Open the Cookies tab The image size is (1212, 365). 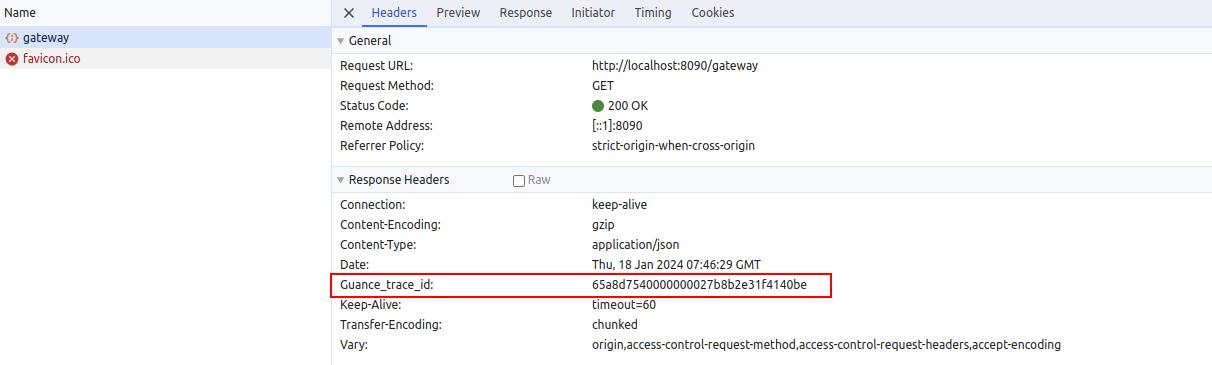[712, 13]
